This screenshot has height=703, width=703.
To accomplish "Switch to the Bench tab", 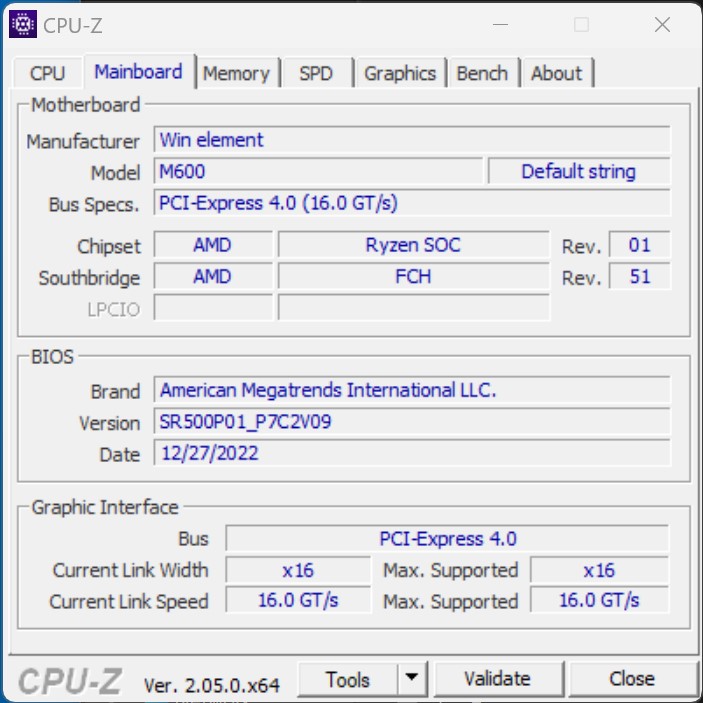I will pyautogui.click(x=482, y=73).
